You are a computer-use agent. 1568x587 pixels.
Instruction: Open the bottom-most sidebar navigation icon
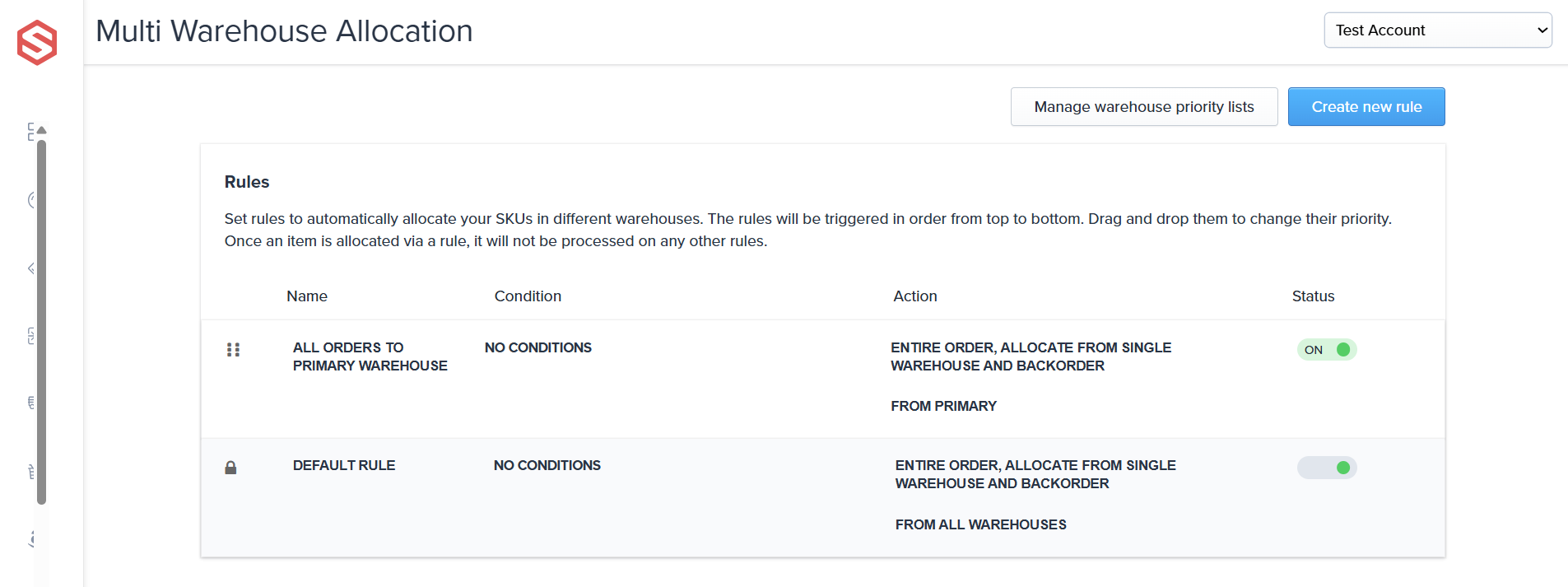pos(31,539)
